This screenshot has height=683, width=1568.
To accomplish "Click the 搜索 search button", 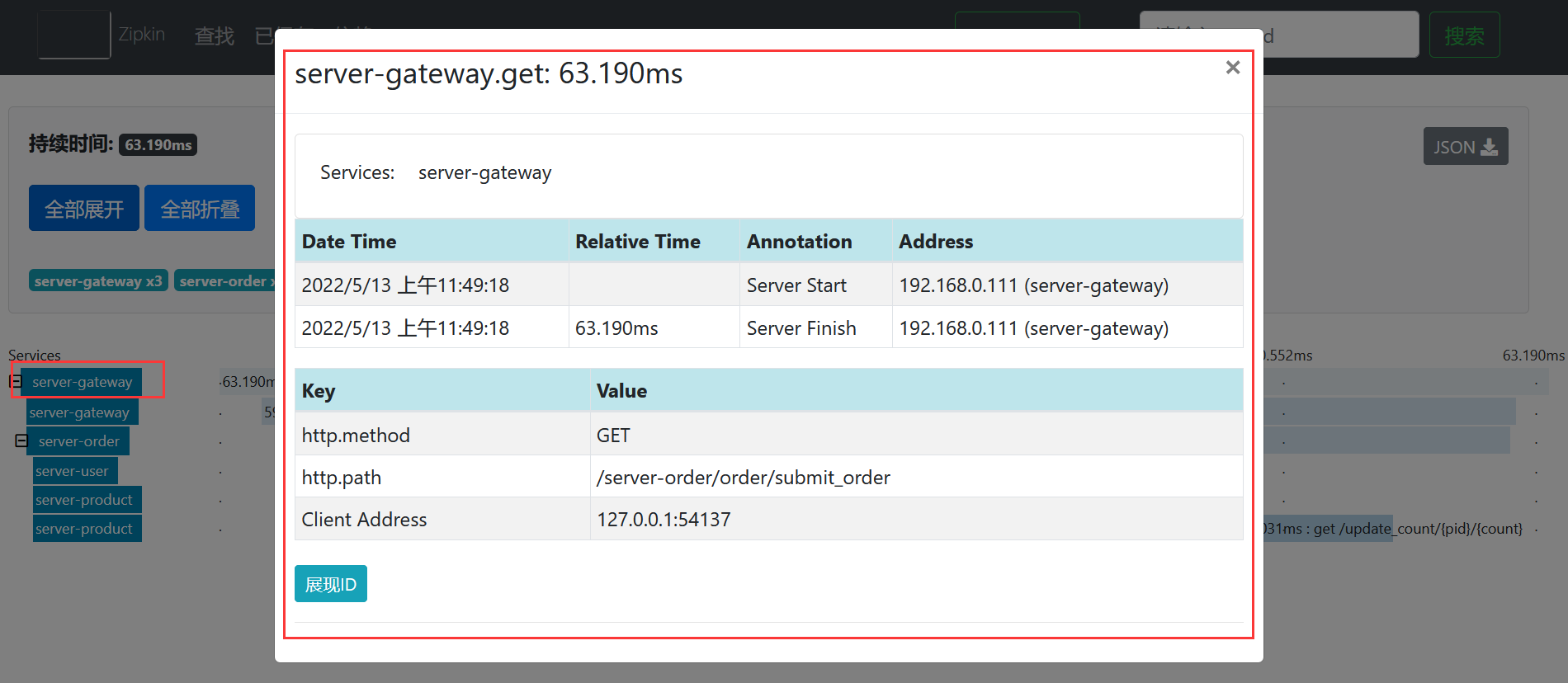I will (x=1463, y=35).
